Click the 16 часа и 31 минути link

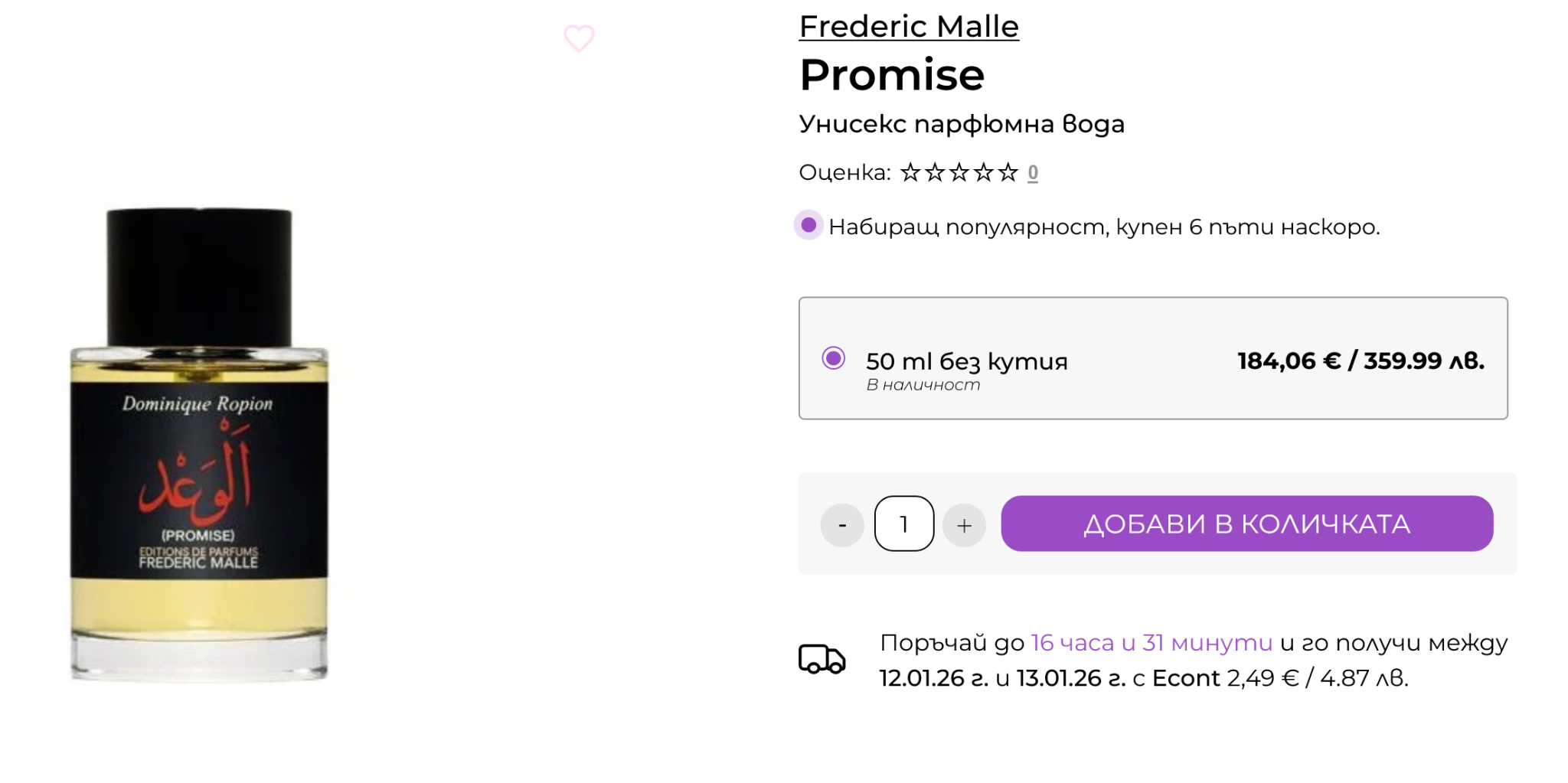(1151, 643)
